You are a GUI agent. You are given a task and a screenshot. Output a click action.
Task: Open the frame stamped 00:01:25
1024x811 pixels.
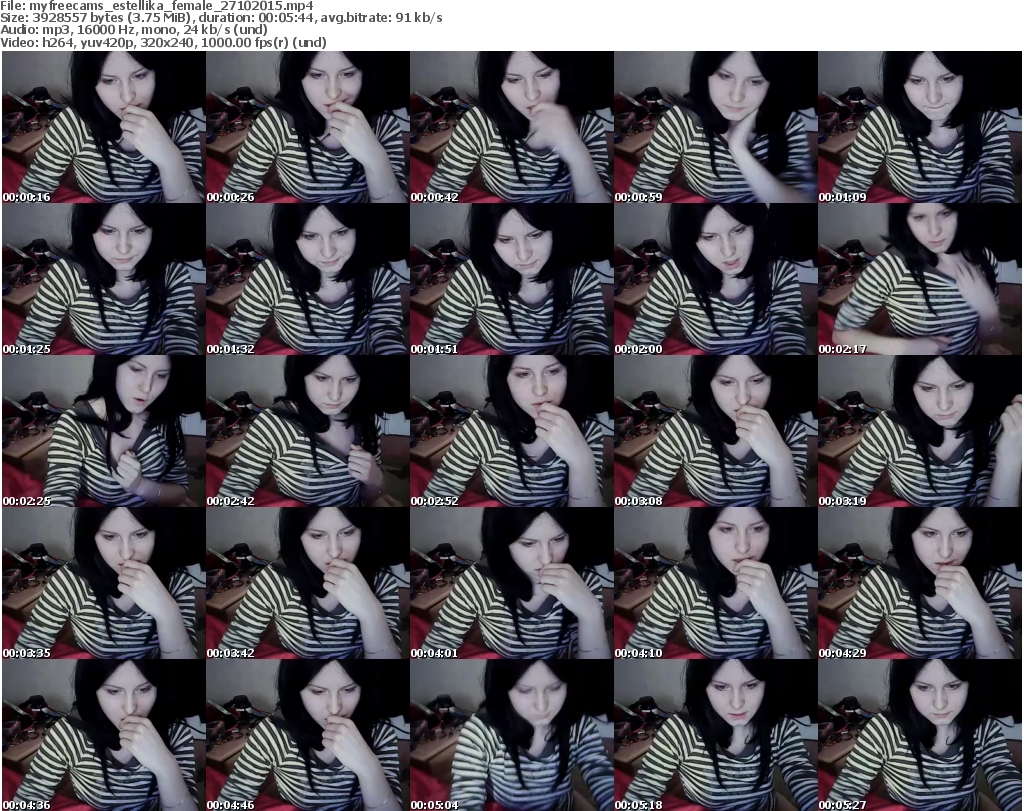coord(104,279)
